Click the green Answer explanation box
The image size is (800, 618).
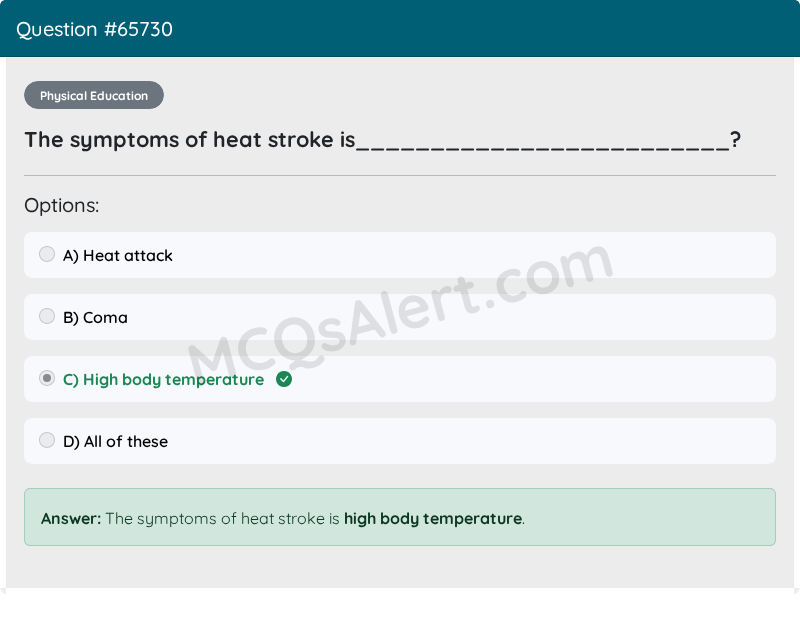(x=400, y=517)
